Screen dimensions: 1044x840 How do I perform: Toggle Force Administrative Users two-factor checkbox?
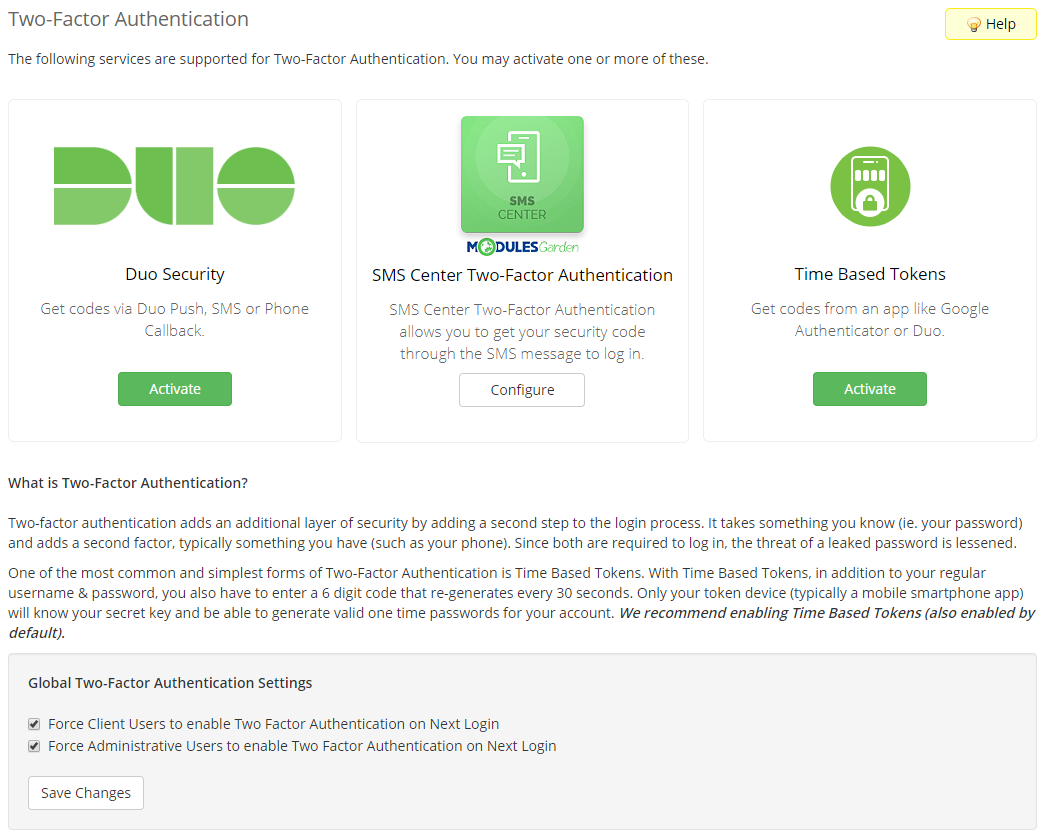pyautogui.click(x=34, y=746)
